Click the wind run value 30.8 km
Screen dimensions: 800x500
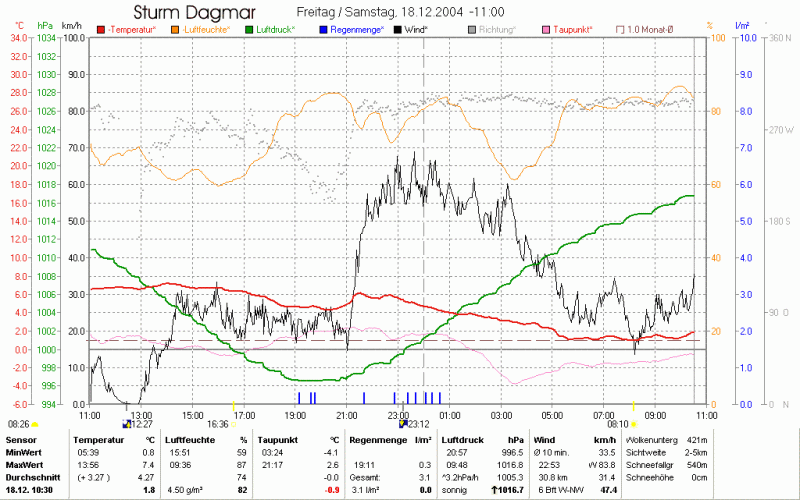(x=555, y=478)
